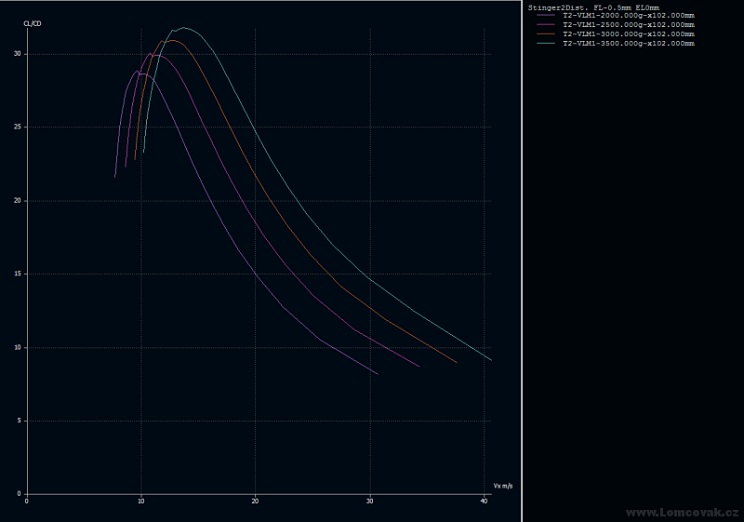Screen dimensions: 744x522
Task: Click the y-axis tick value 25
Action: point(18,127)
